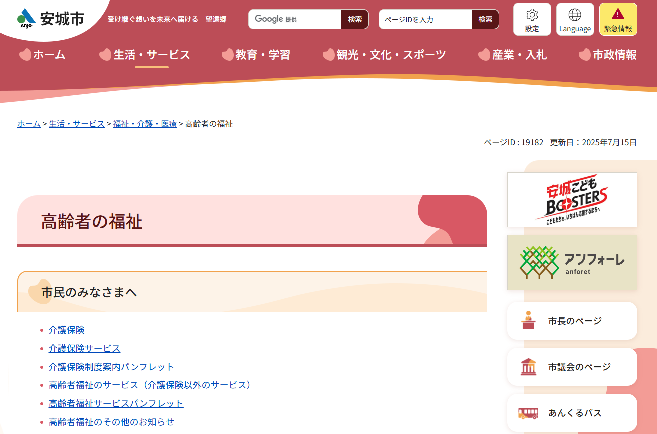Click the ページID入力 input field
The width and height of the screenshot is (657, 434).
coord(425,20)
